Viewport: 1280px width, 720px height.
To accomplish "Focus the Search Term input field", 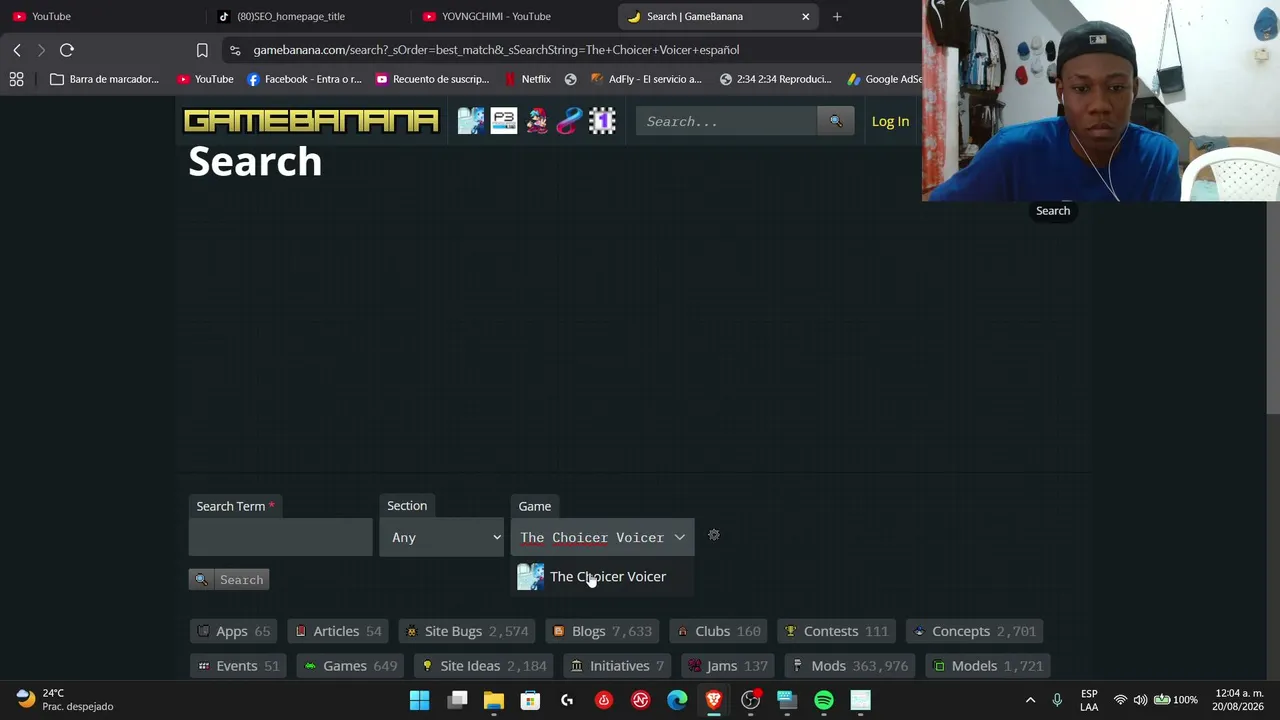I will tap(280, 538).
